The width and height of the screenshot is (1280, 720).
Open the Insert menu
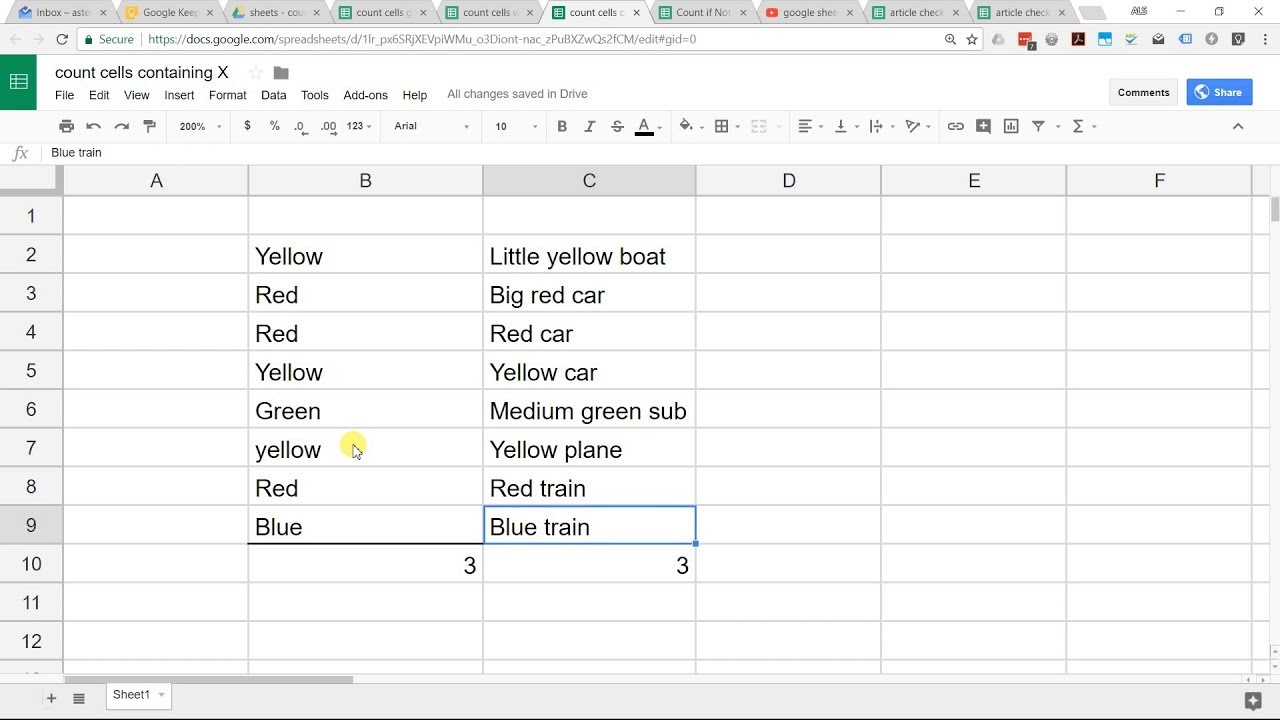point(179,95)
